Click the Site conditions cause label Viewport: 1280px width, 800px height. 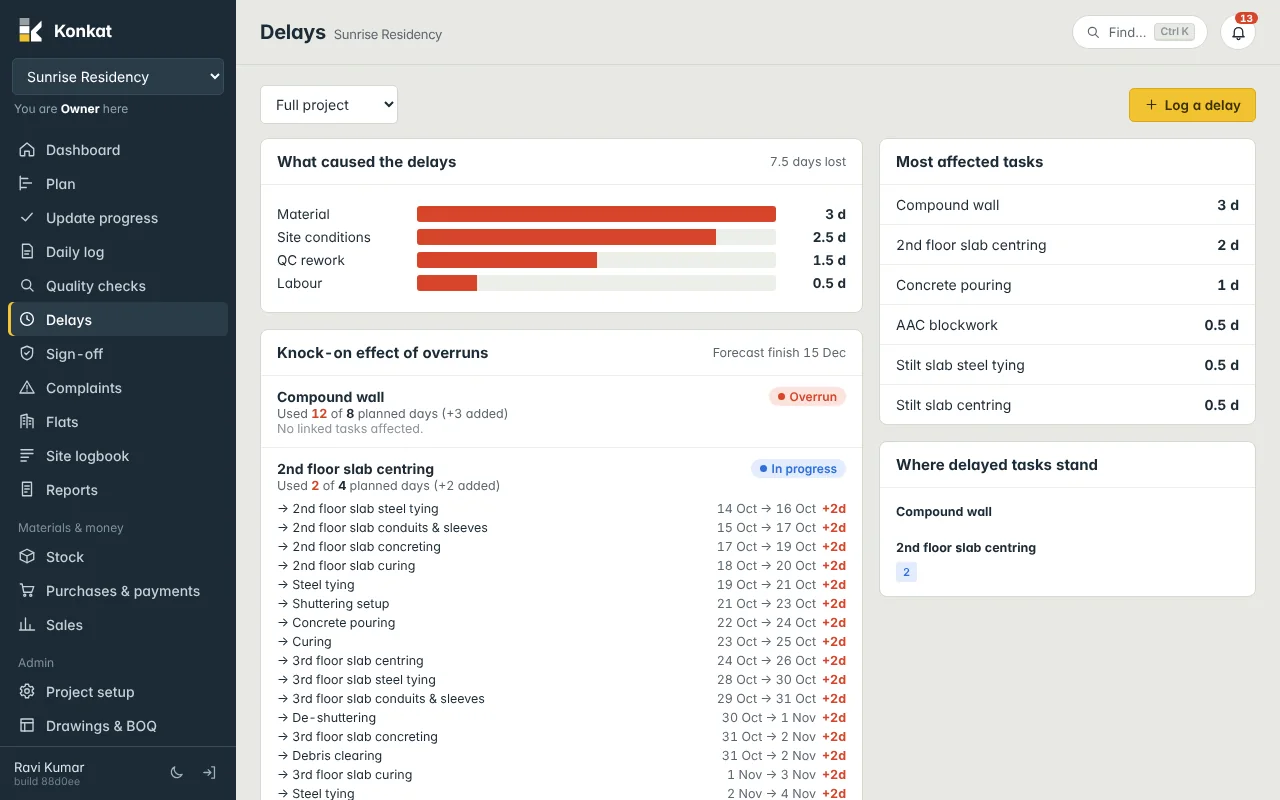pos(324,237)
